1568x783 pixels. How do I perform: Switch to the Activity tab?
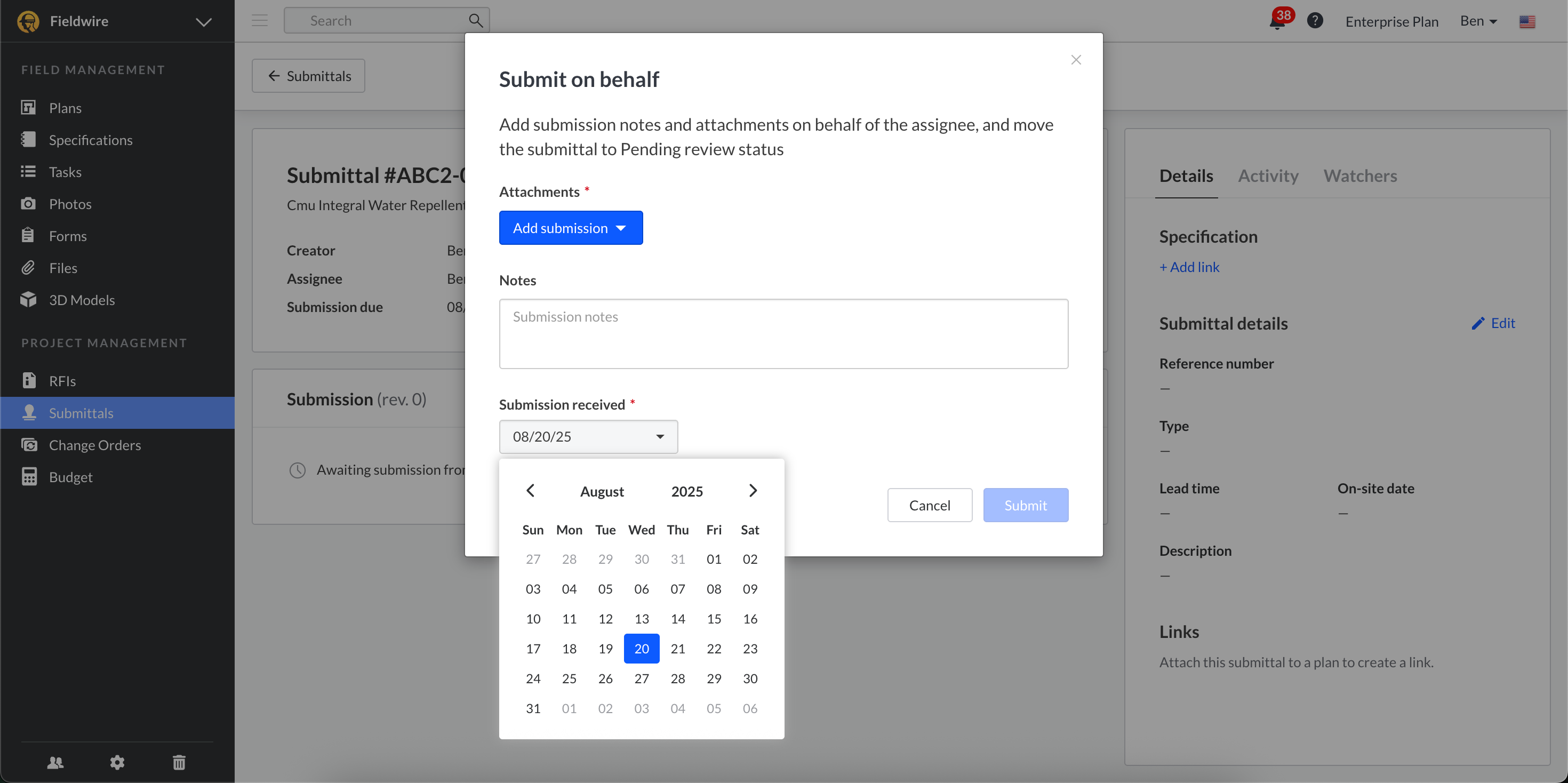click(1268, 175)
